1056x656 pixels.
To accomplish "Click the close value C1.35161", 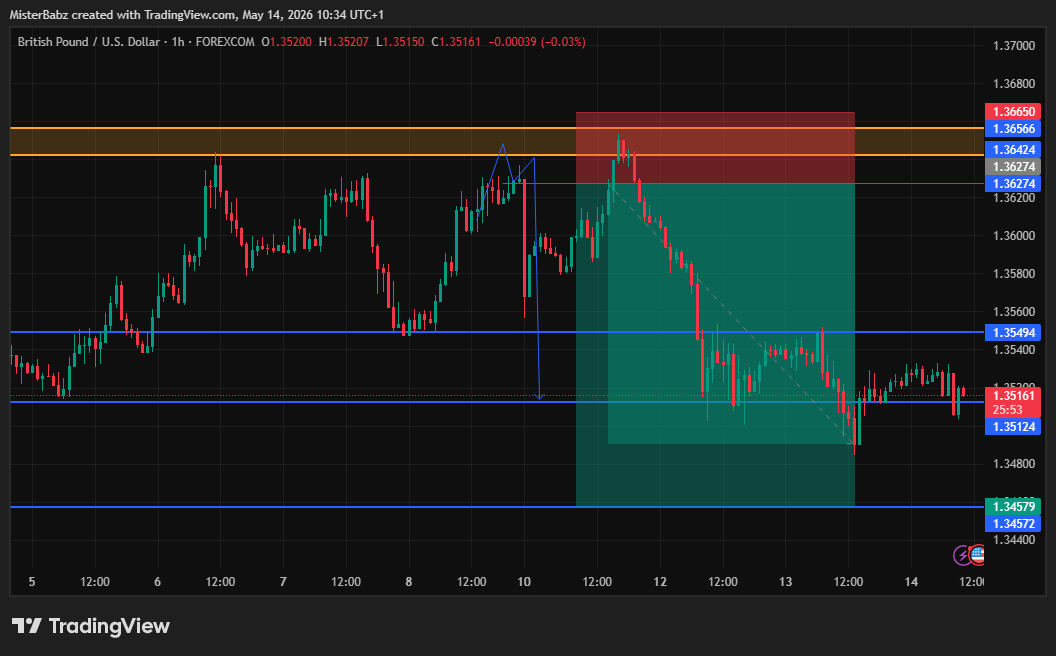I will (456, 42).
